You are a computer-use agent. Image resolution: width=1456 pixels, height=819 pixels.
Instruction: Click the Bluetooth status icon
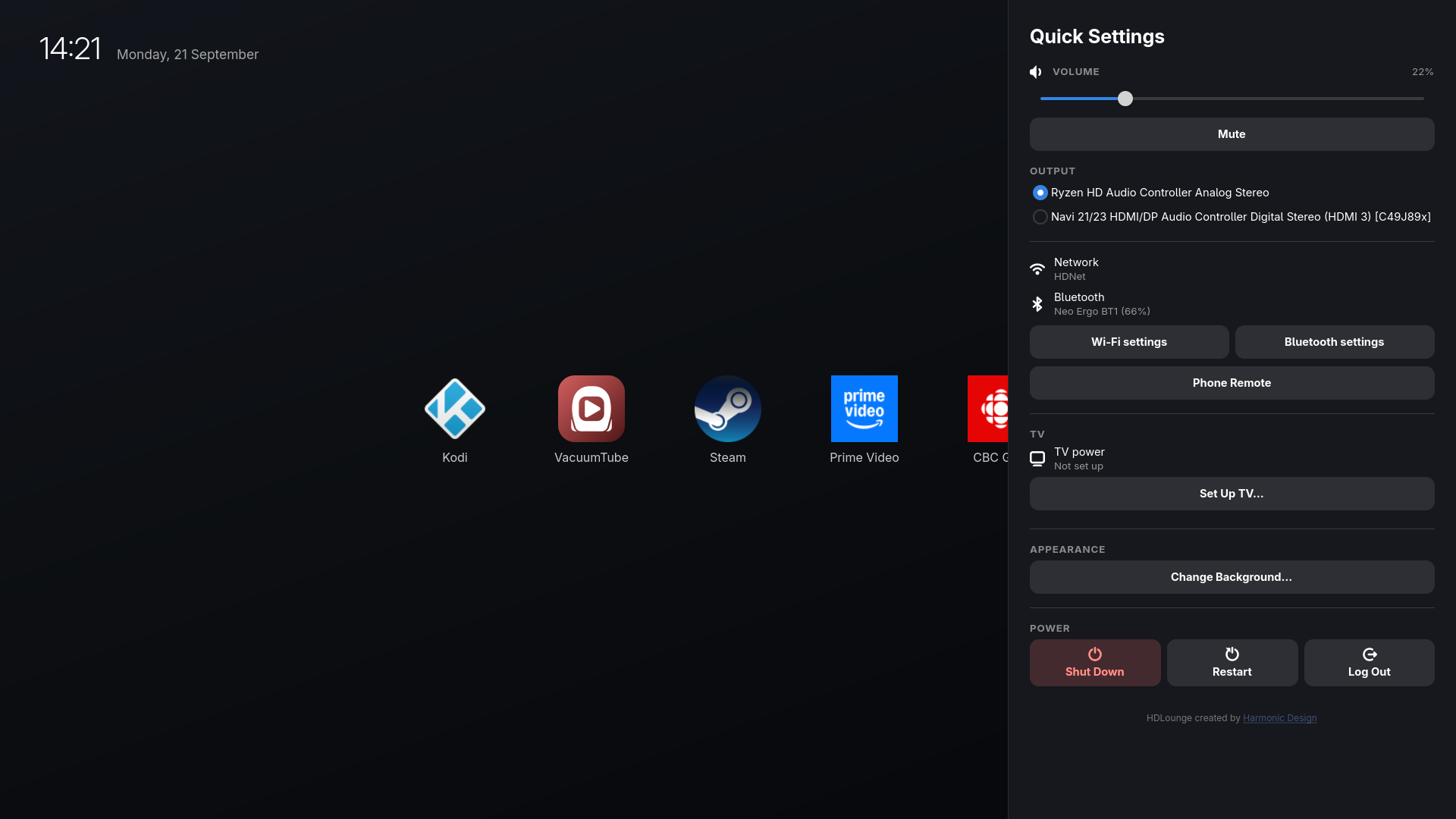coord(1037,304)
